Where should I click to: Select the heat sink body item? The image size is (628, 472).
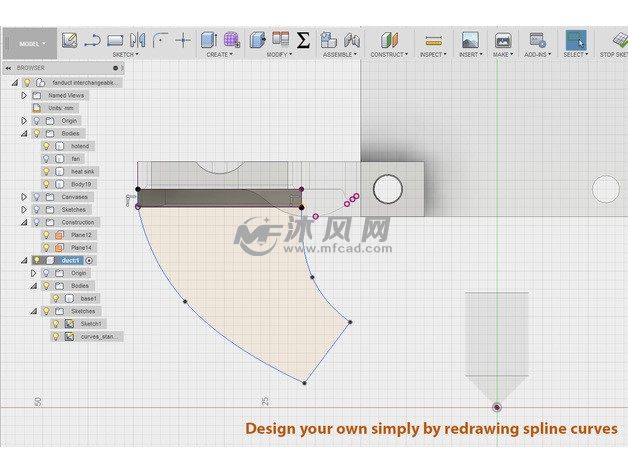(x=83, y=171)
